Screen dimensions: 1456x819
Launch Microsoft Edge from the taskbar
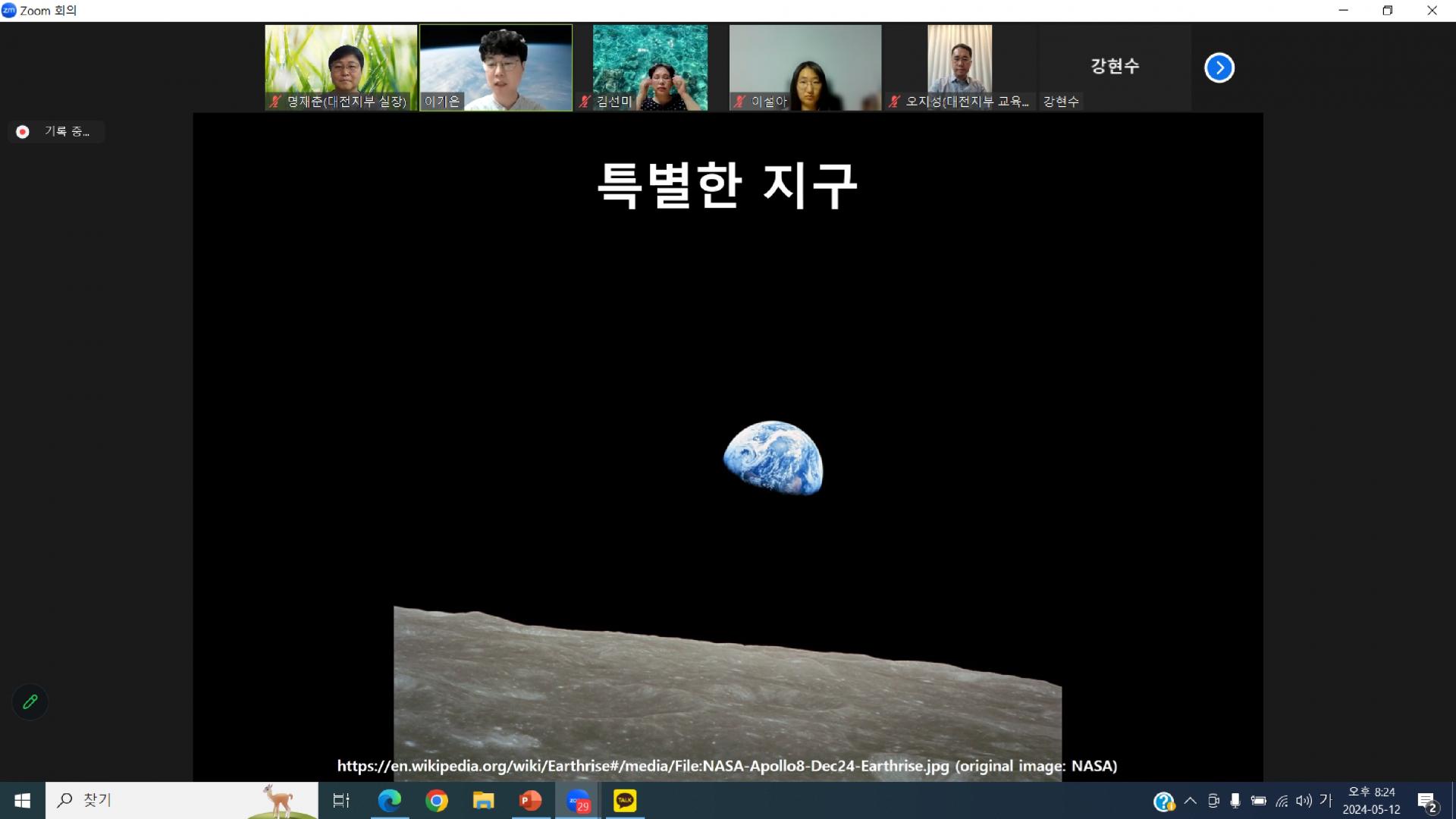(389, 800)
